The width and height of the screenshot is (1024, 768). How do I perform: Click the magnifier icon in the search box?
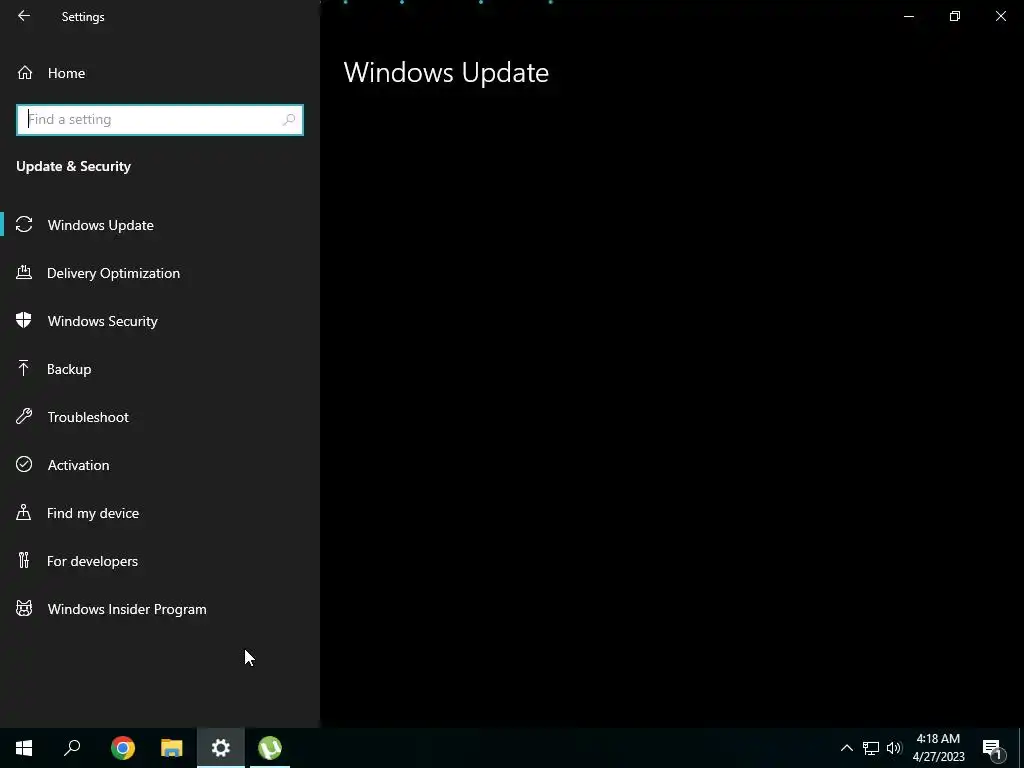[289, 120]
